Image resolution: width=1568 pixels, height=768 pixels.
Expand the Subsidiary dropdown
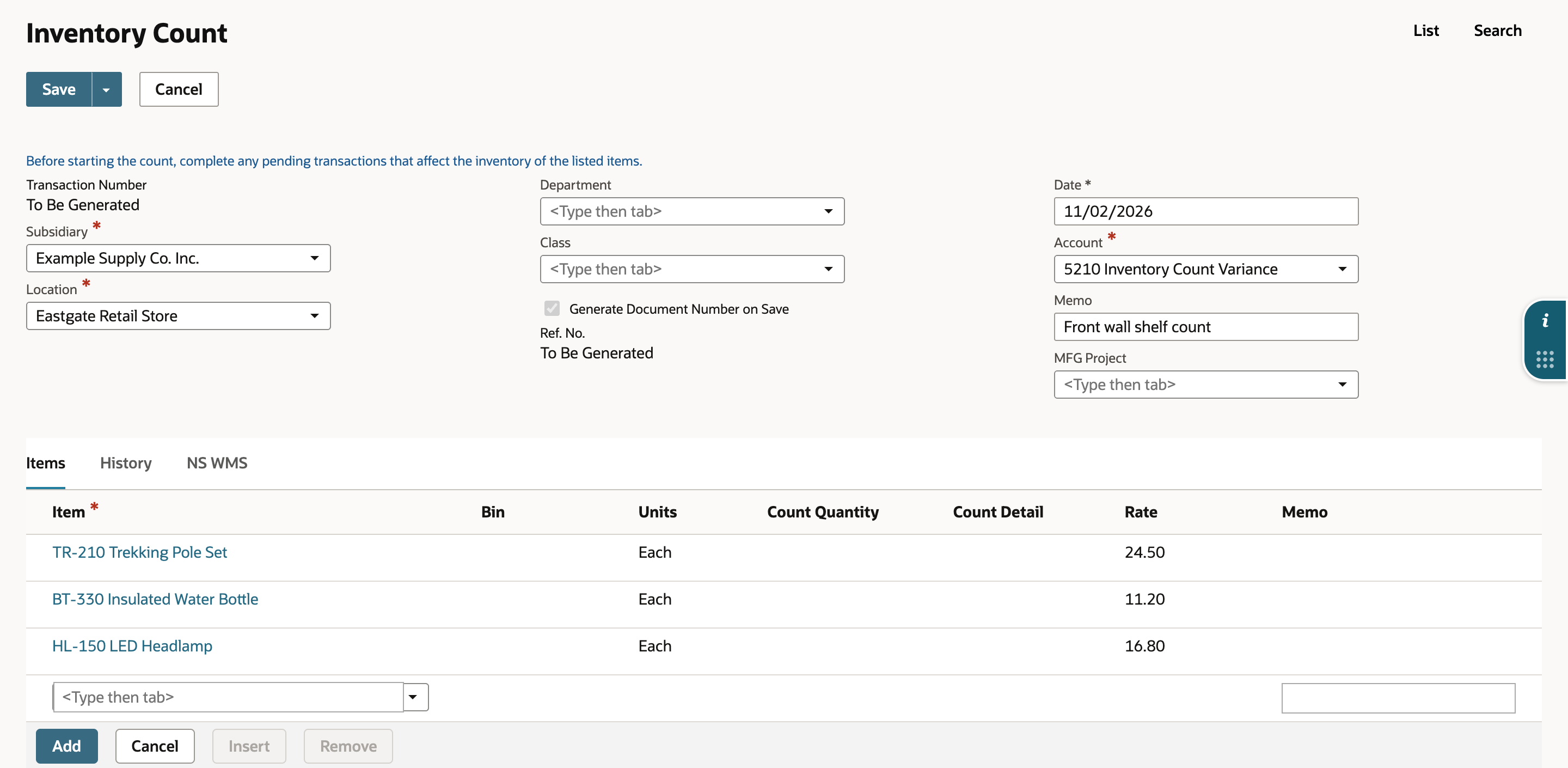coord(315,258)
